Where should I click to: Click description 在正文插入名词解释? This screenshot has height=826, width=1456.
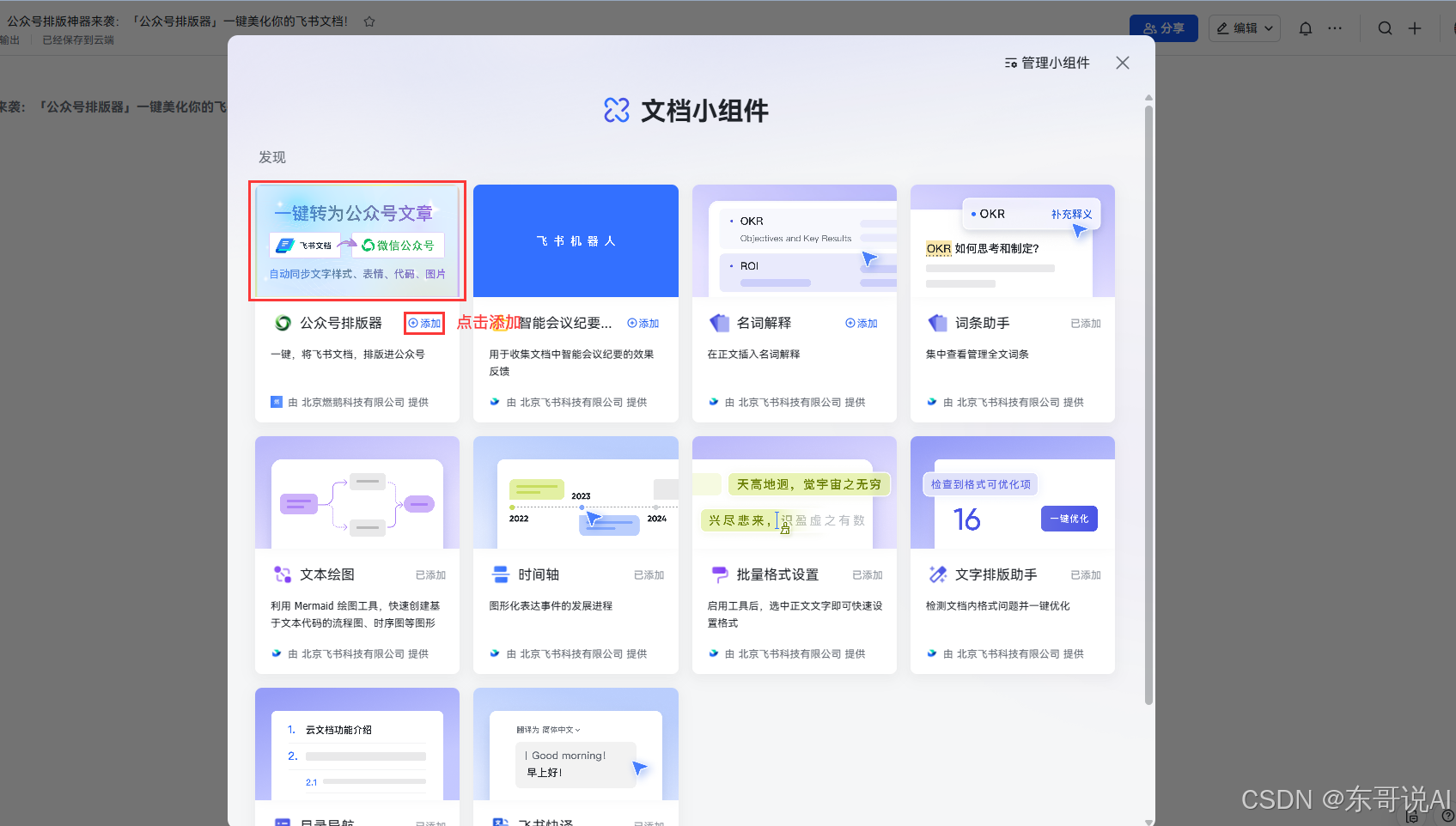(x=753, y=354)
